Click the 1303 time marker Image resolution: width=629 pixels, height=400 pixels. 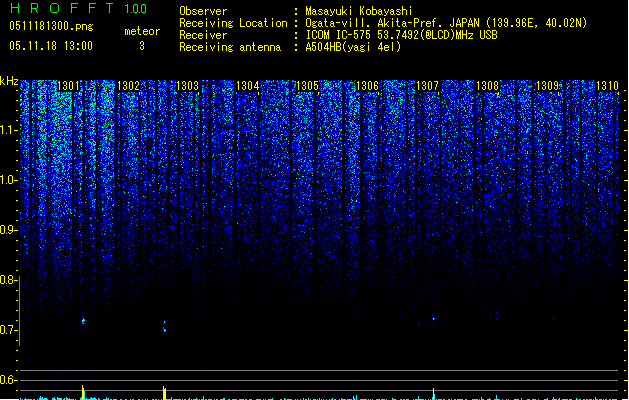click(188, 86)
